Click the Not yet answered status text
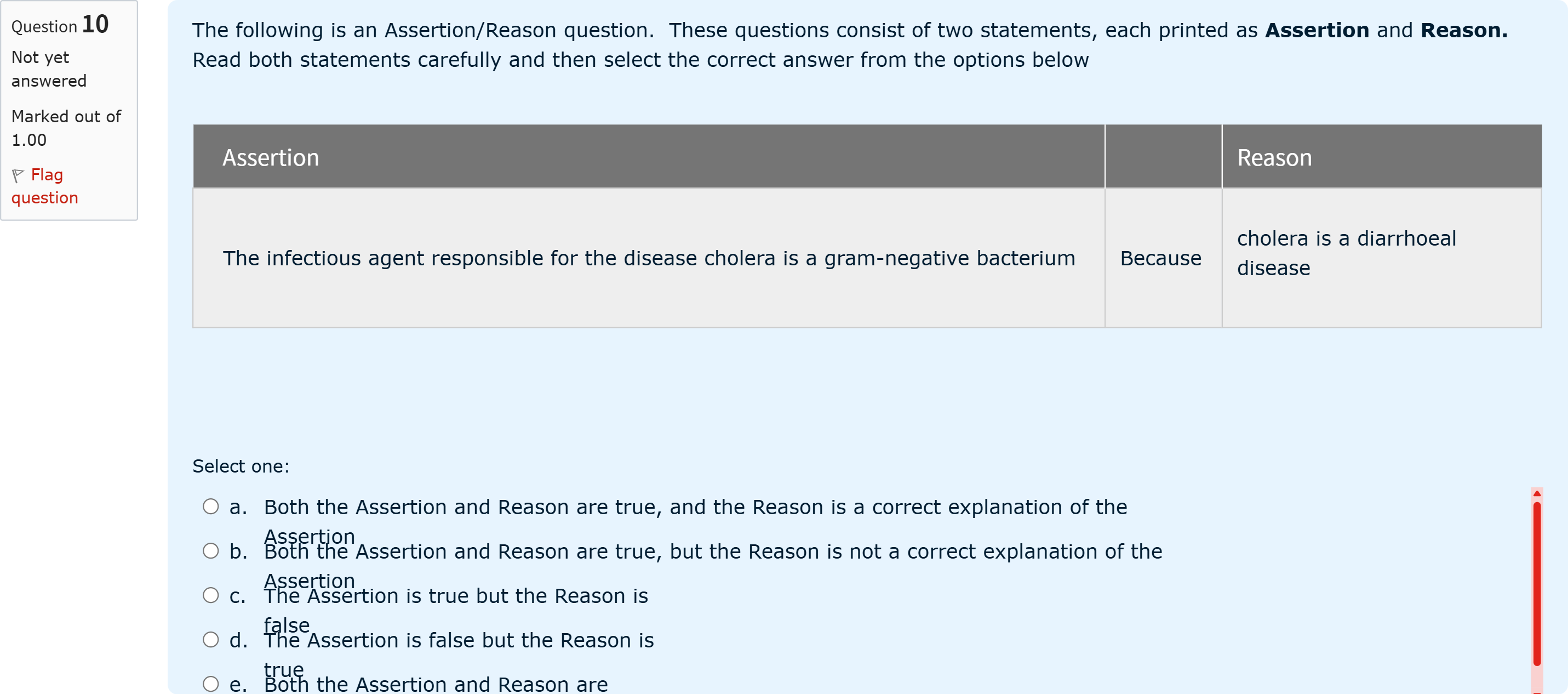 (x=49, y=69)
